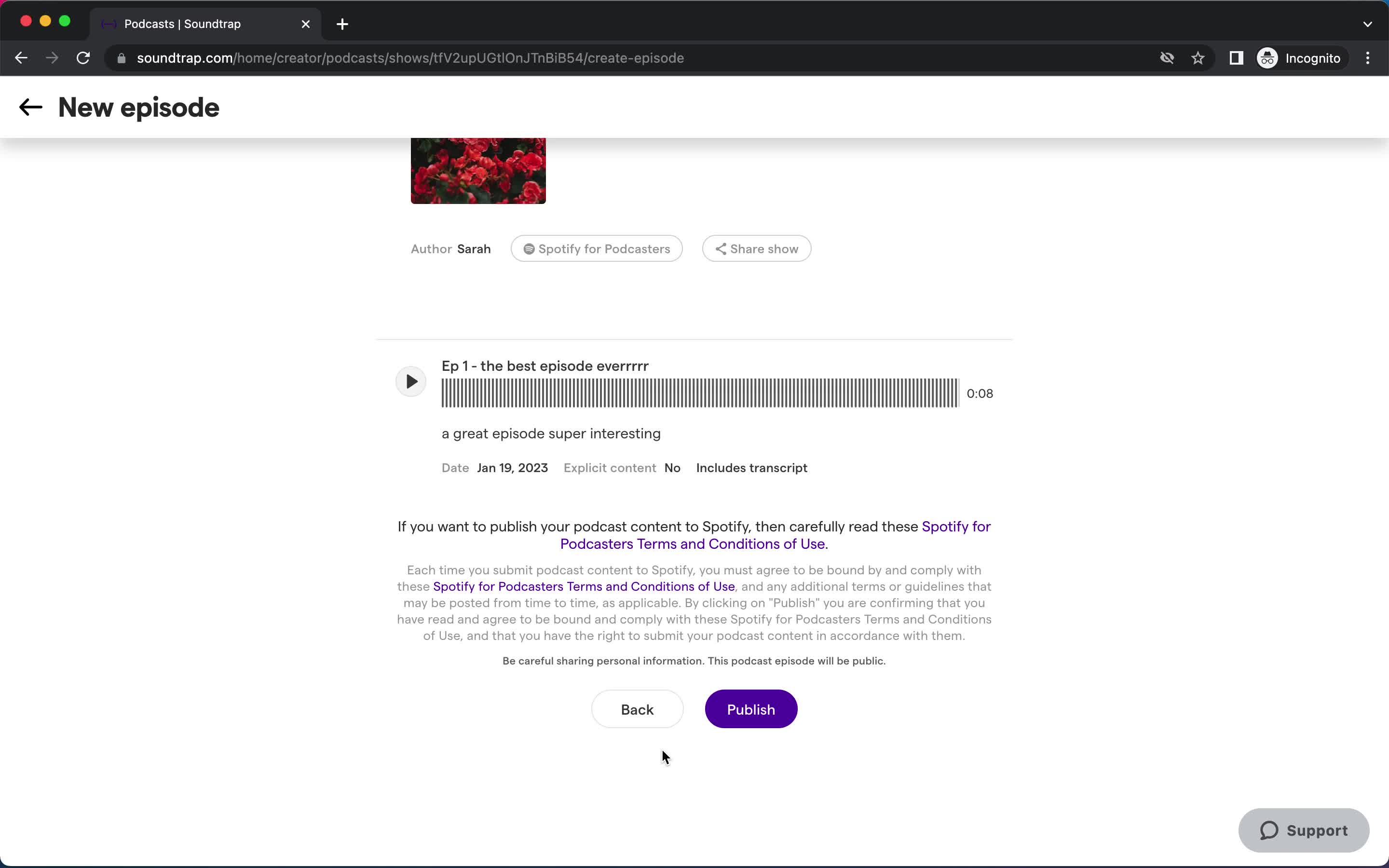1389x868 pixels.
Task: Click the Incognito profile icon in browser
Action: click(1267, 58)
